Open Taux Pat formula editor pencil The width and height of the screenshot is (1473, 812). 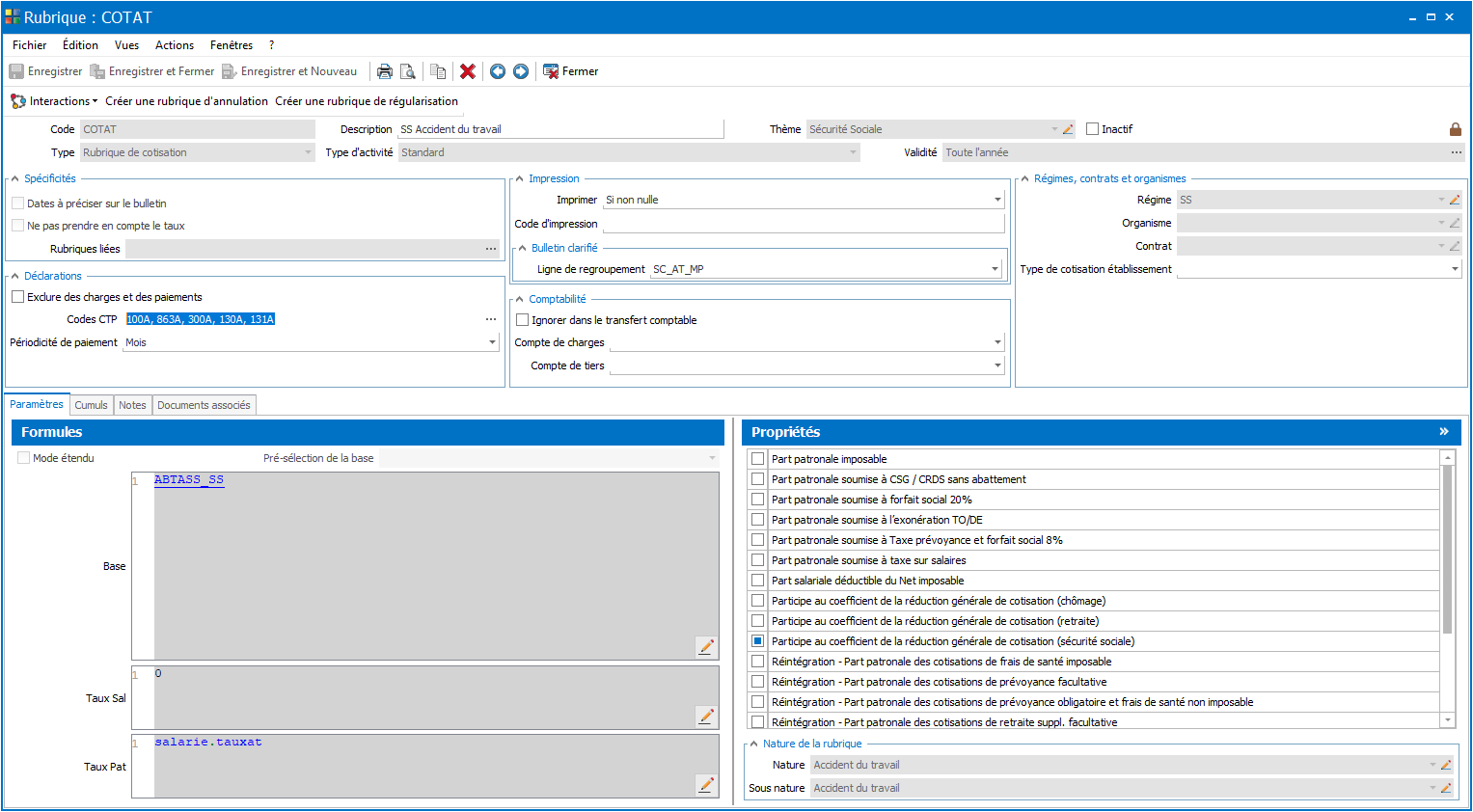pos(706,785)
